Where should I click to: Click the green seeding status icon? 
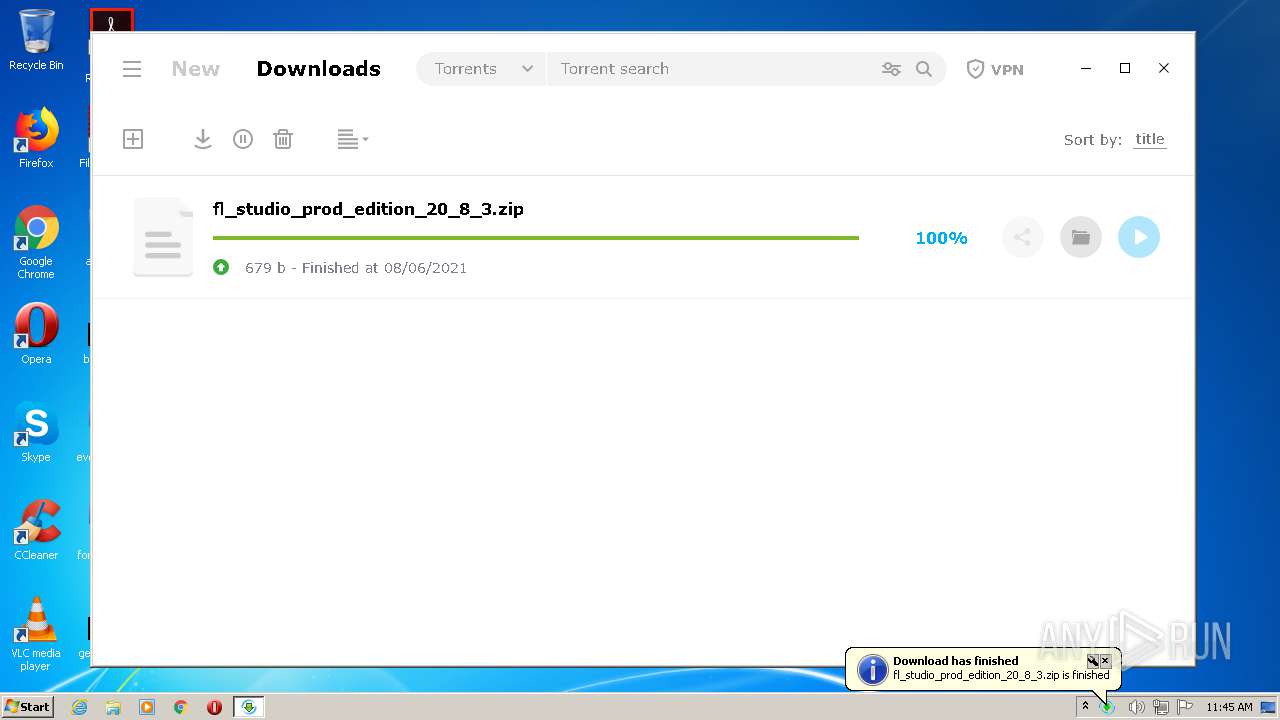click(221, 267)
